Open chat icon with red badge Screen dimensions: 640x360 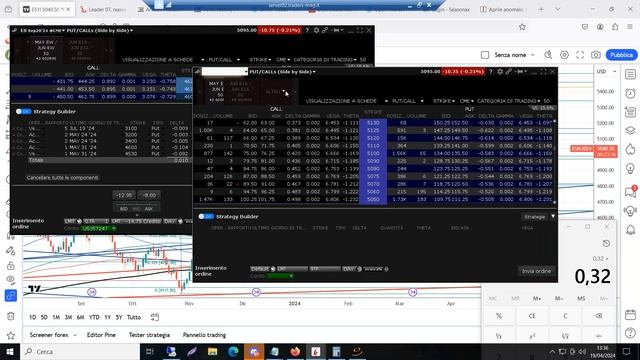point(630,191)
